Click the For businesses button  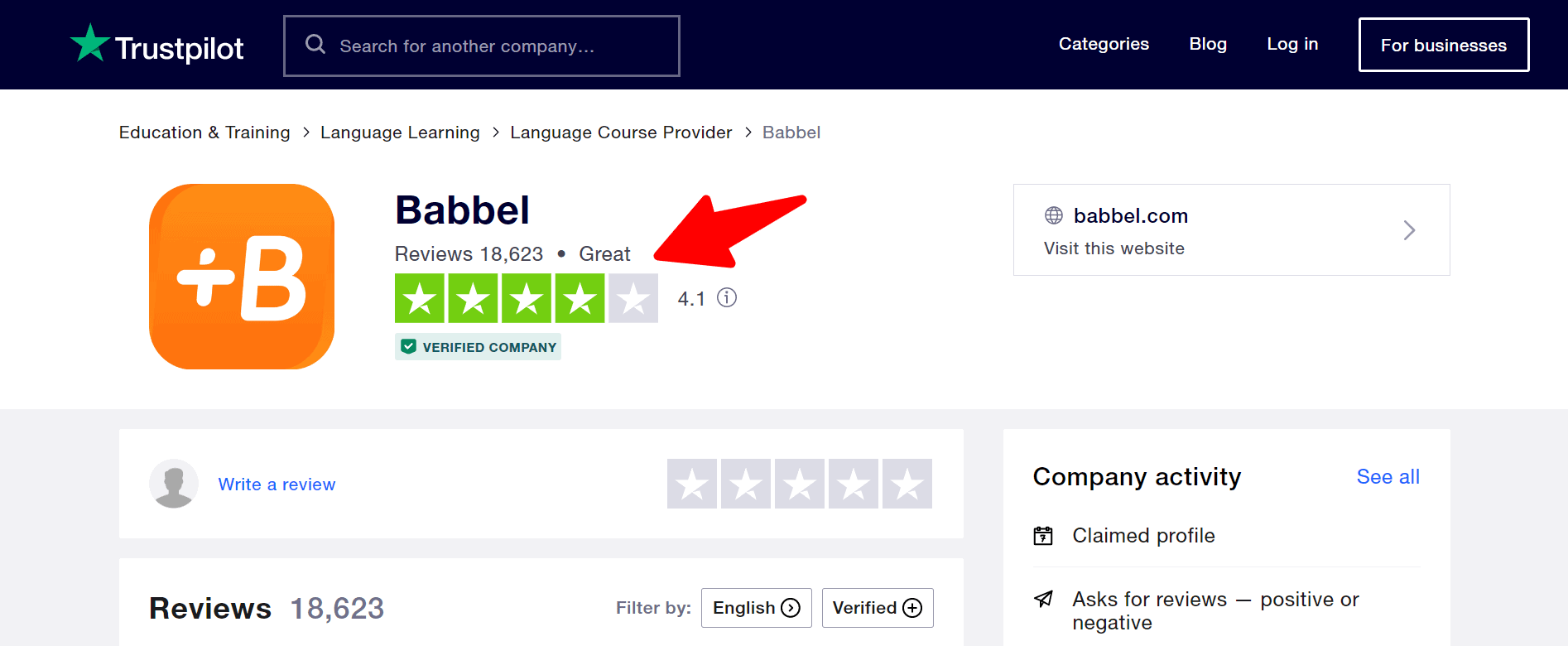coord(1443,45)
